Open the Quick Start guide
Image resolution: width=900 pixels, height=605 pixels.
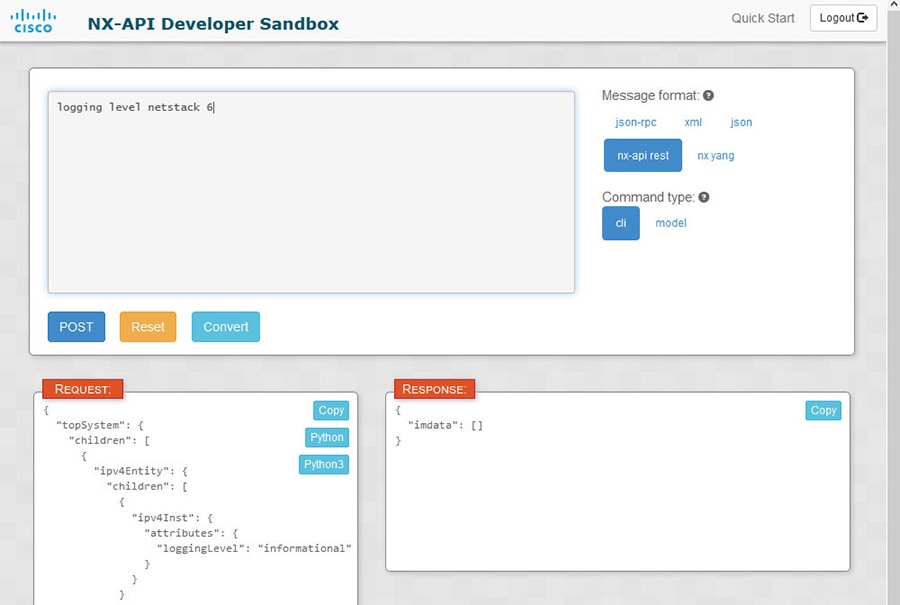(762, 18)
